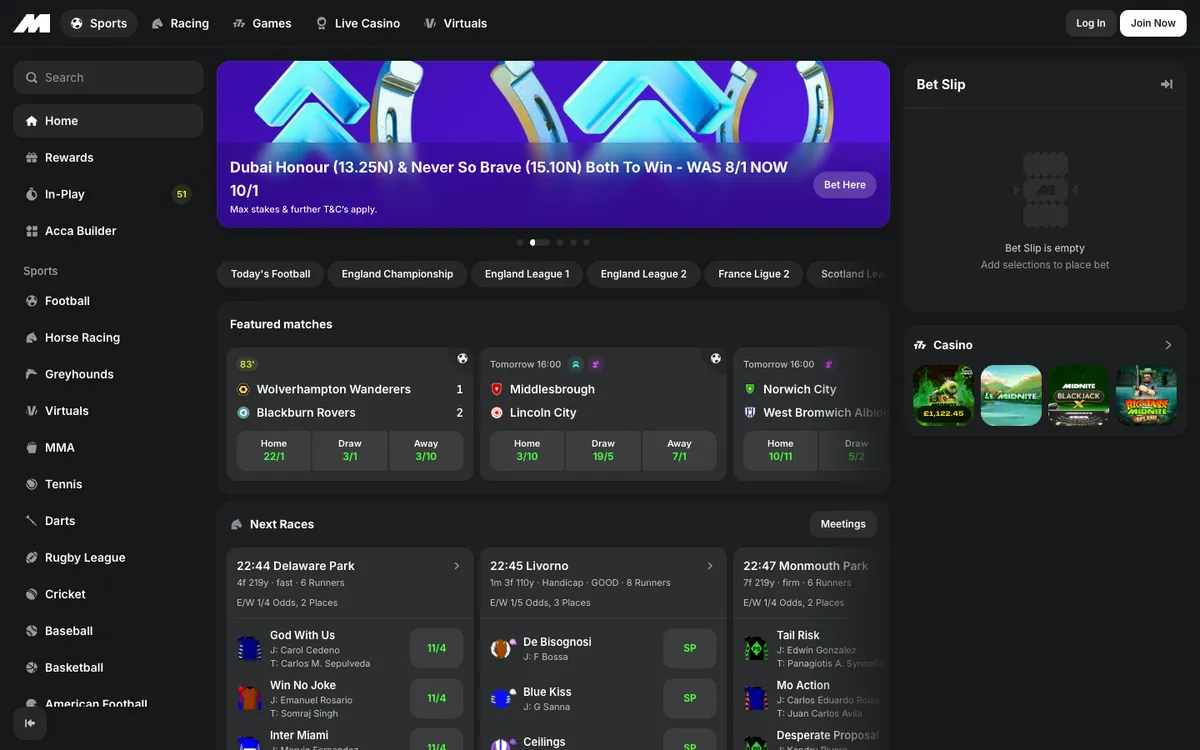The height and width of the screenshot is (750, 1200).
Task: Switch to the Racing tab
Action: coord(180,23)
